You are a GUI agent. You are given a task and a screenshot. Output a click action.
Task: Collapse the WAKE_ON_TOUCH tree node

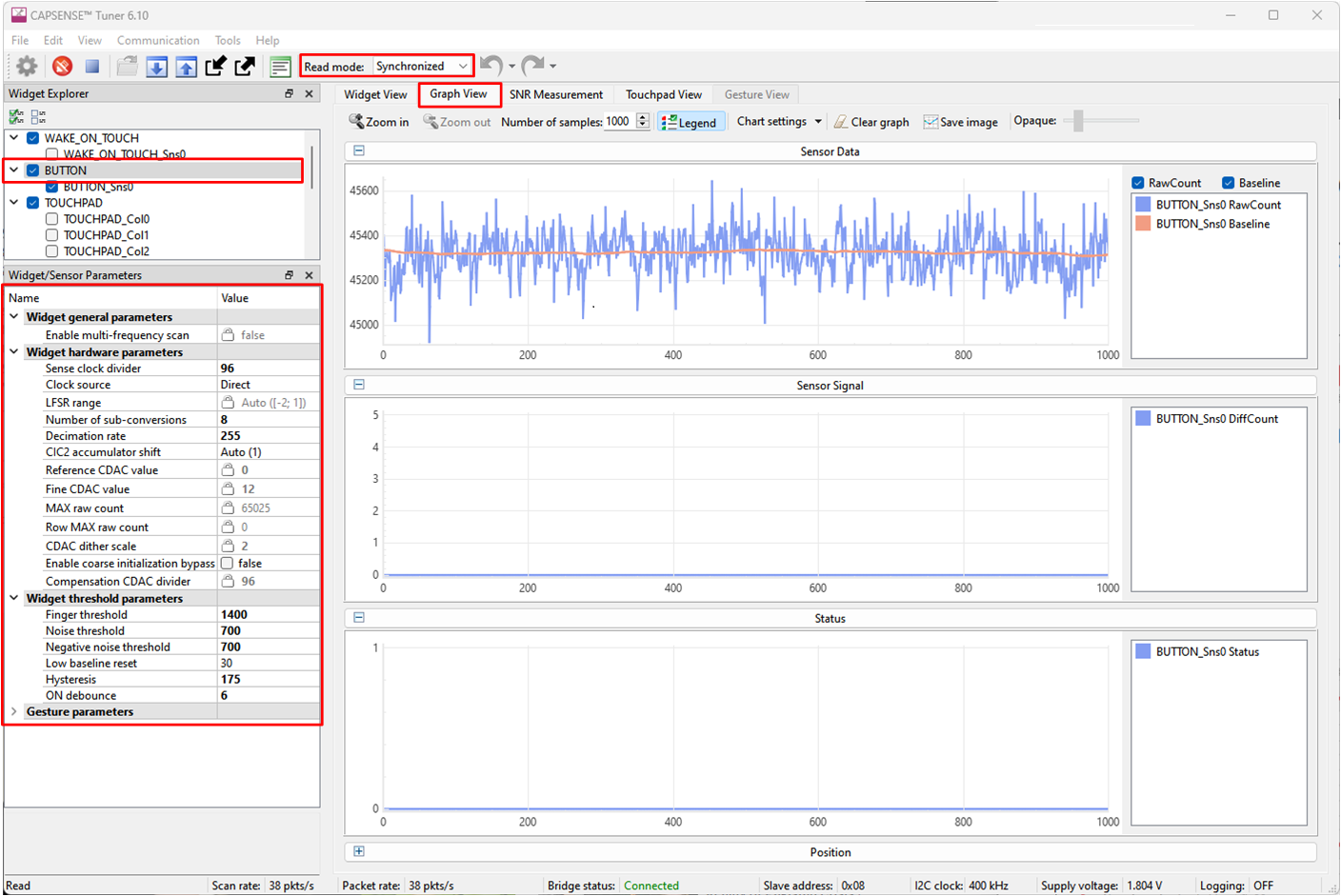pyautogui.click(x=14, y=138)
